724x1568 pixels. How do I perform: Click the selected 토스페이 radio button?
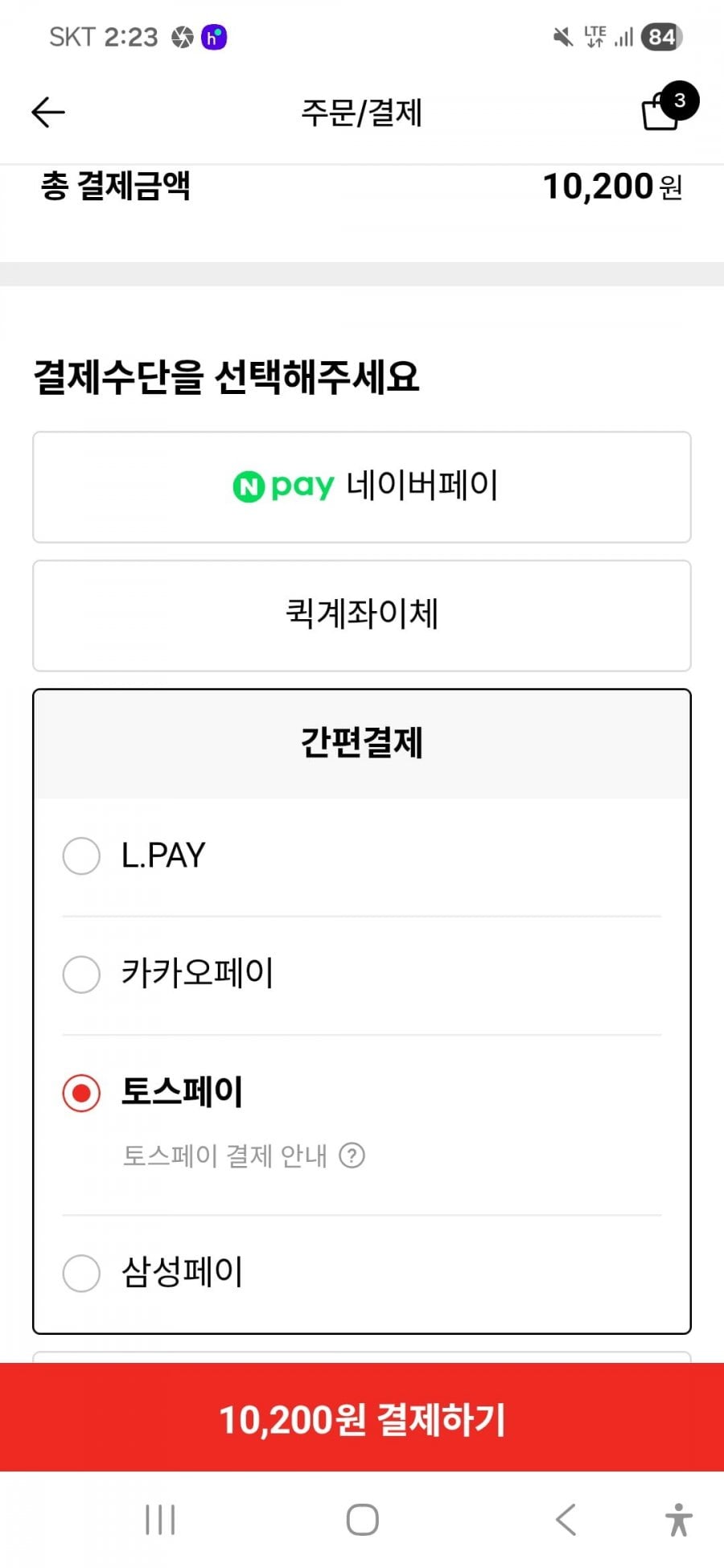point(81,1093)
